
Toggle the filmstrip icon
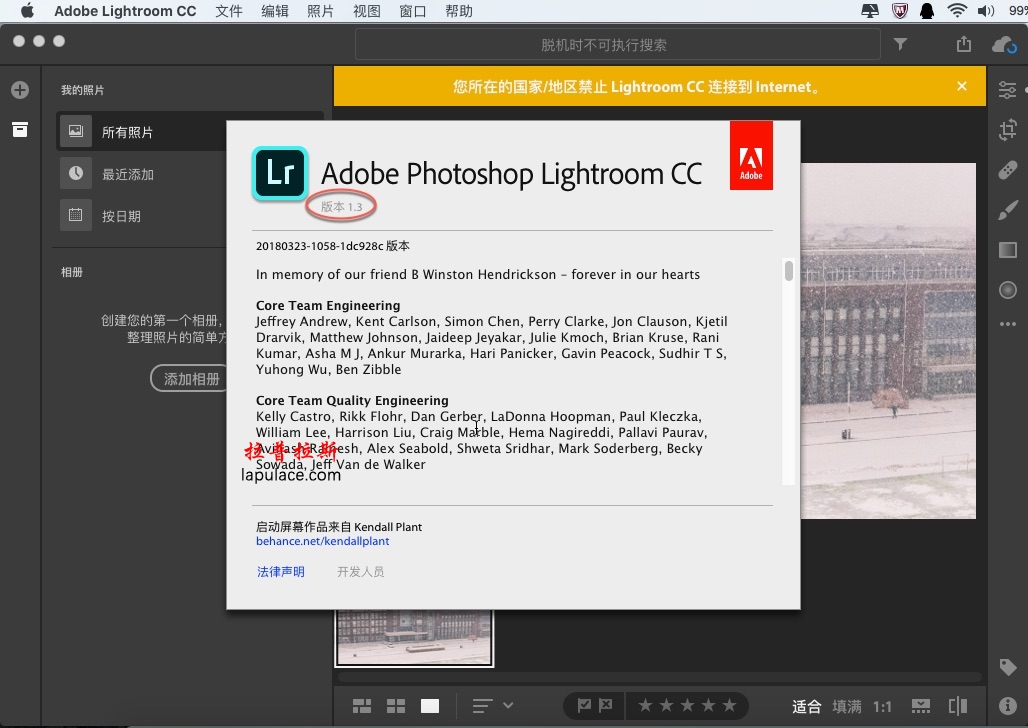point(920,706)
